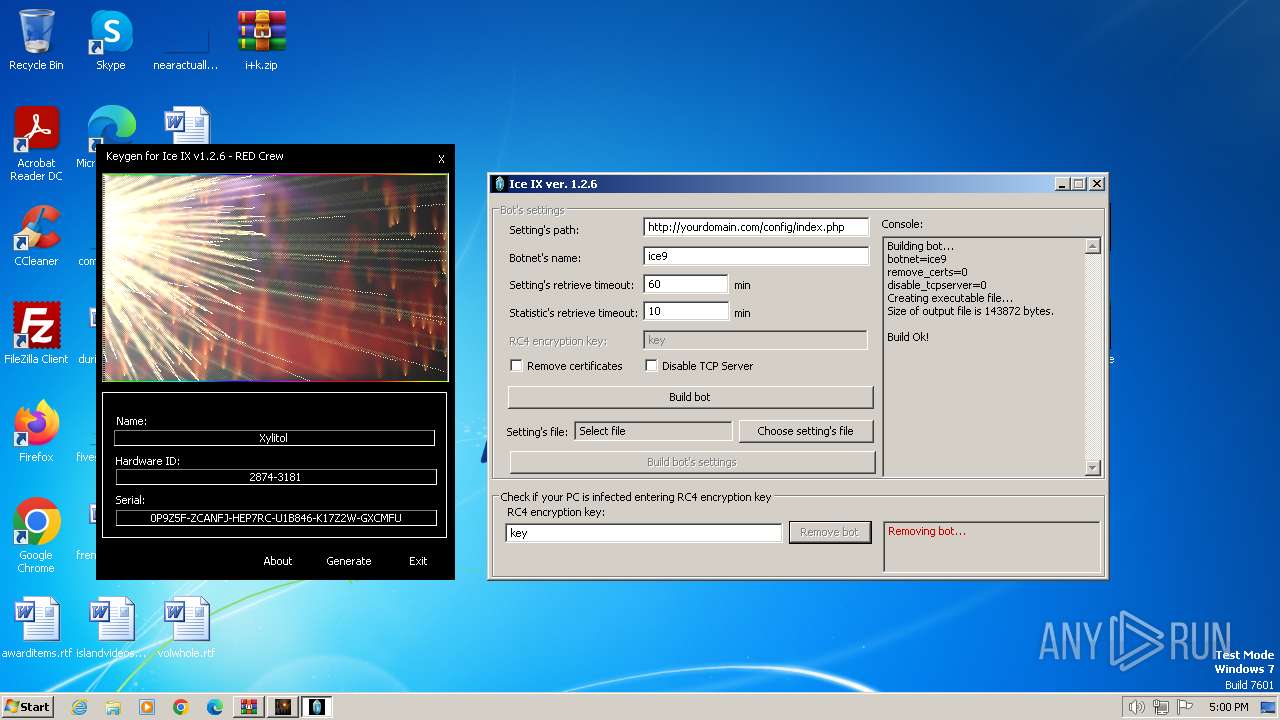Open Acrobat Reader DC desktop icon
The image size is (1280, 720).
(36, 145)
